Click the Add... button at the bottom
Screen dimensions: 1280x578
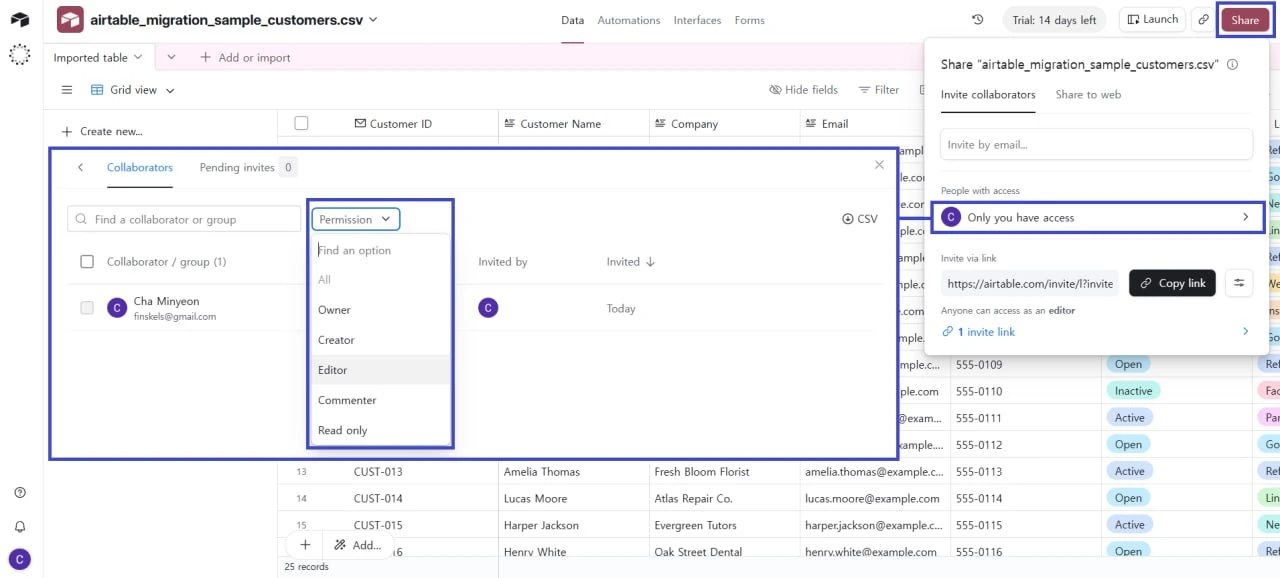point(358,545)
